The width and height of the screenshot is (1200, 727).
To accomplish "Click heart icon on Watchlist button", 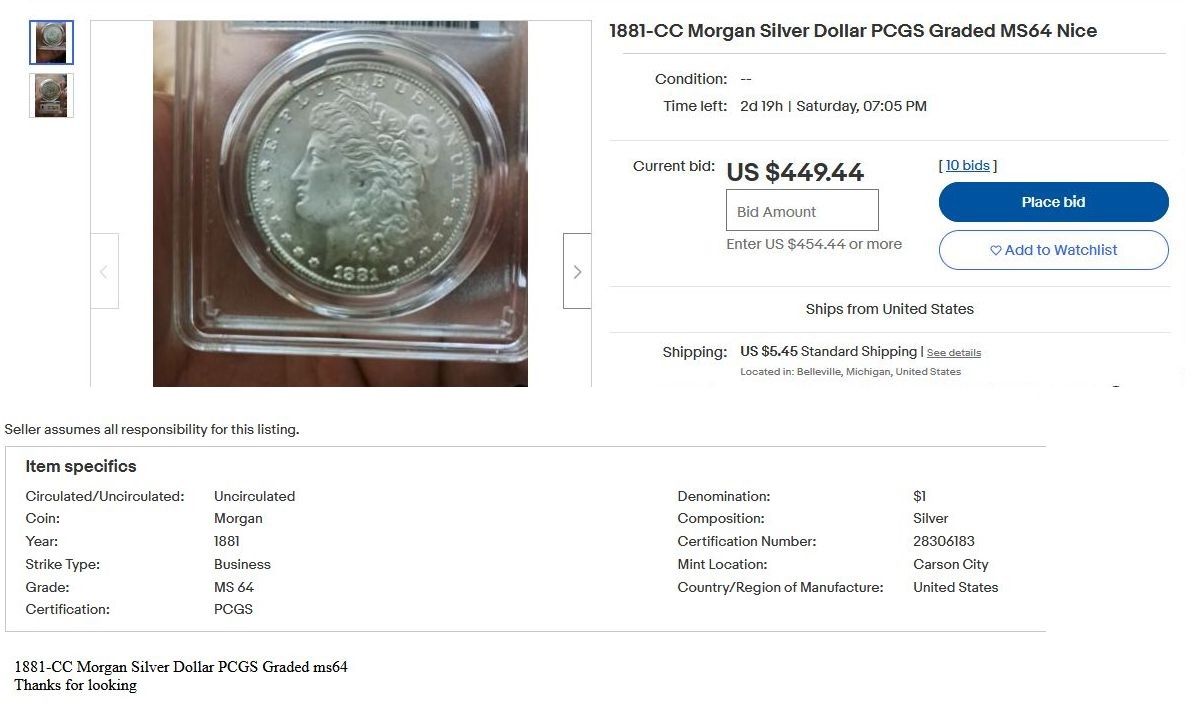I will click(995, 251).
